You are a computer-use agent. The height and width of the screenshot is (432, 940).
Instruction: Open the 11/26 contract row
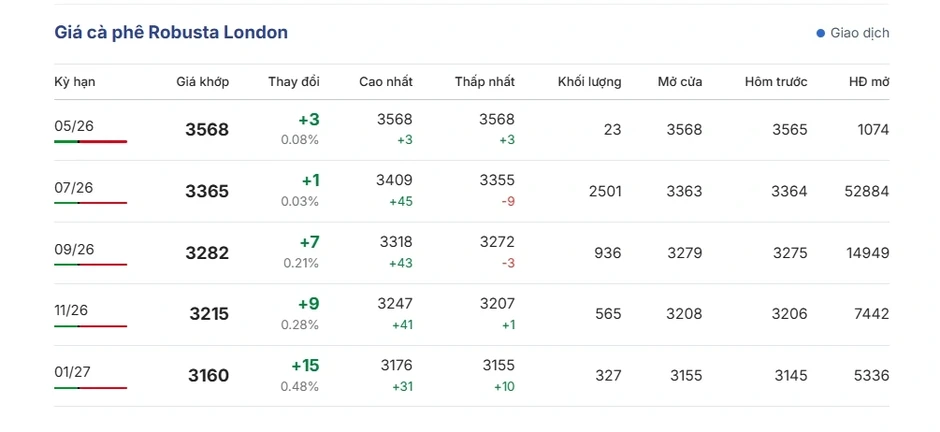(471, 315)
